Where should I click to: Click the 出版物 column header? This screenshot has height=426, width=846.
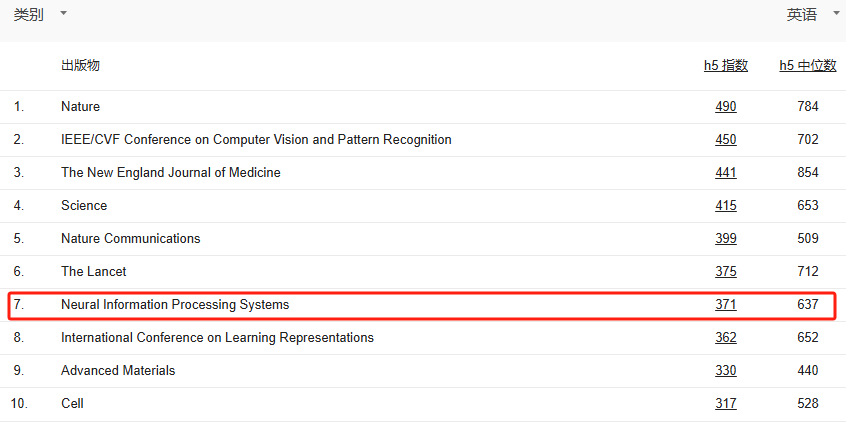[80, 66]
